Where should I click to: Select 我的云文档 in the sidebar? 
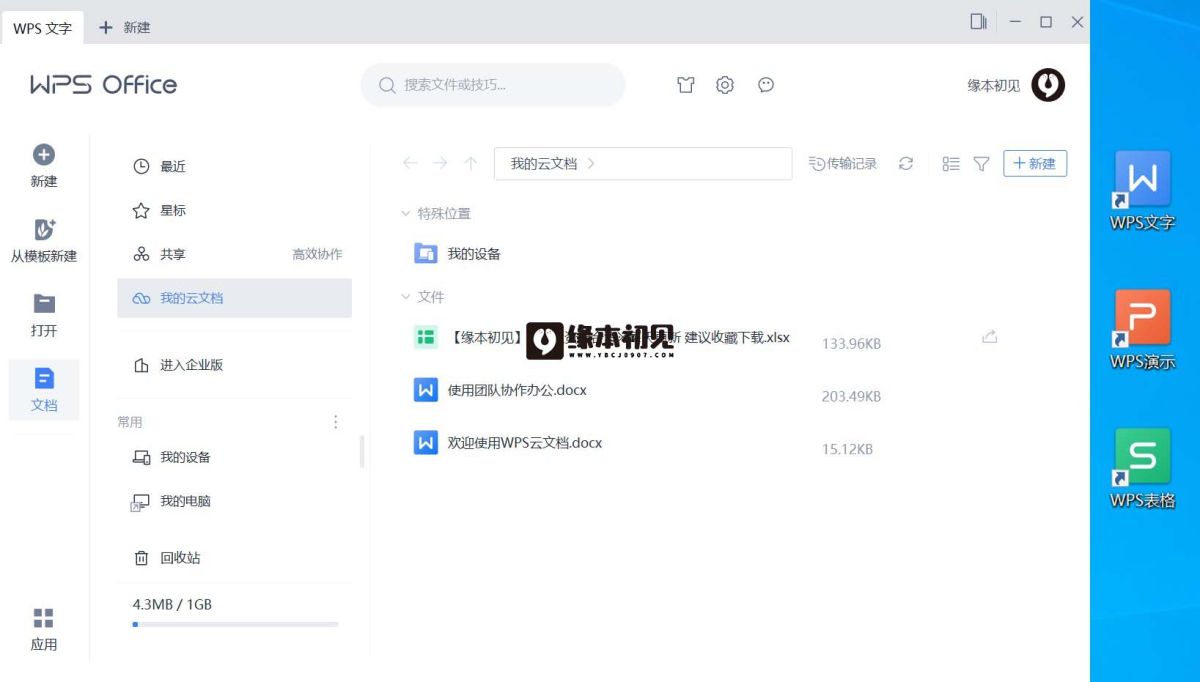point(234,298)
